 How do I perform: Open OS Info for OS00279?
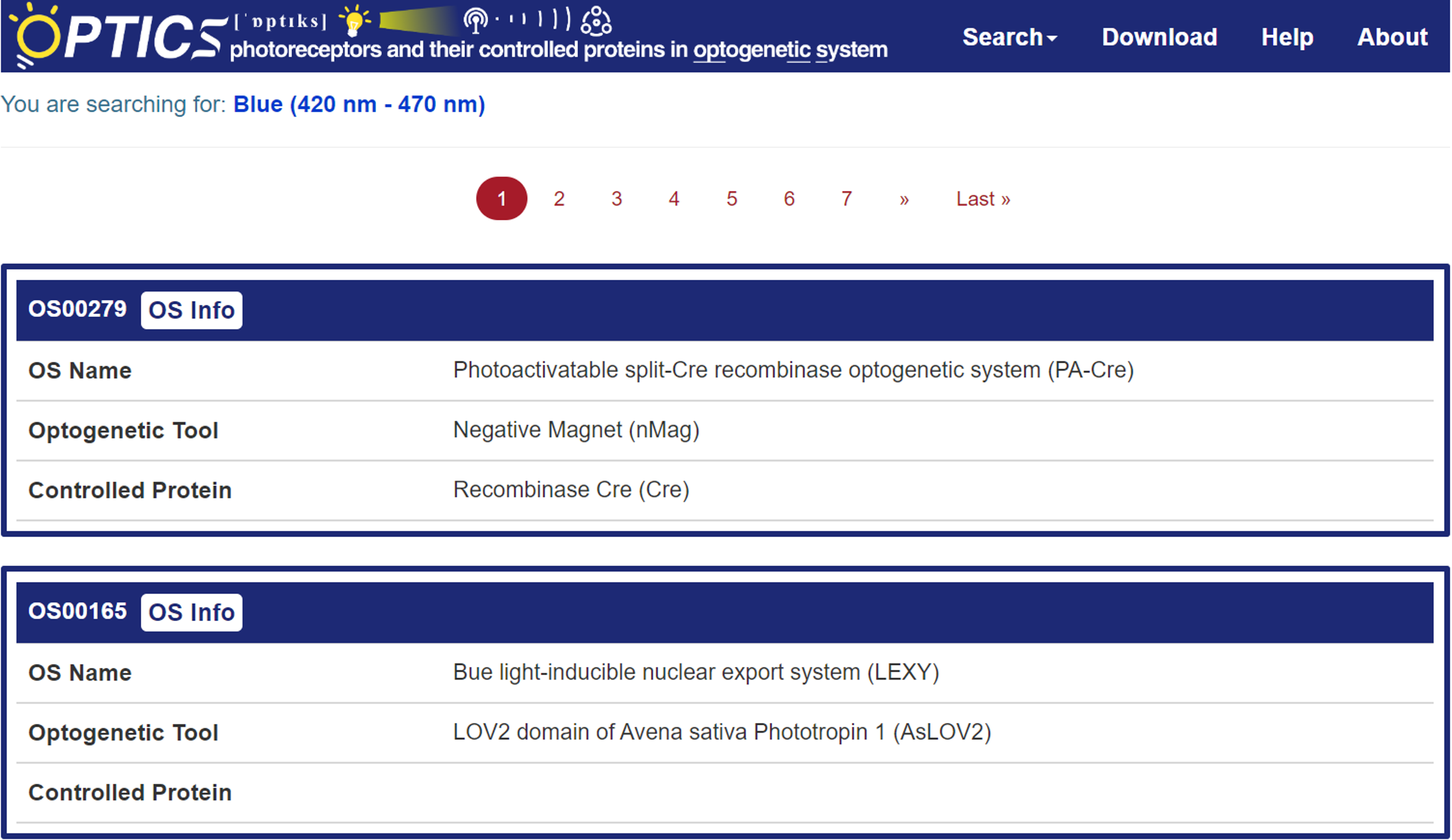[x=191, y=310]
